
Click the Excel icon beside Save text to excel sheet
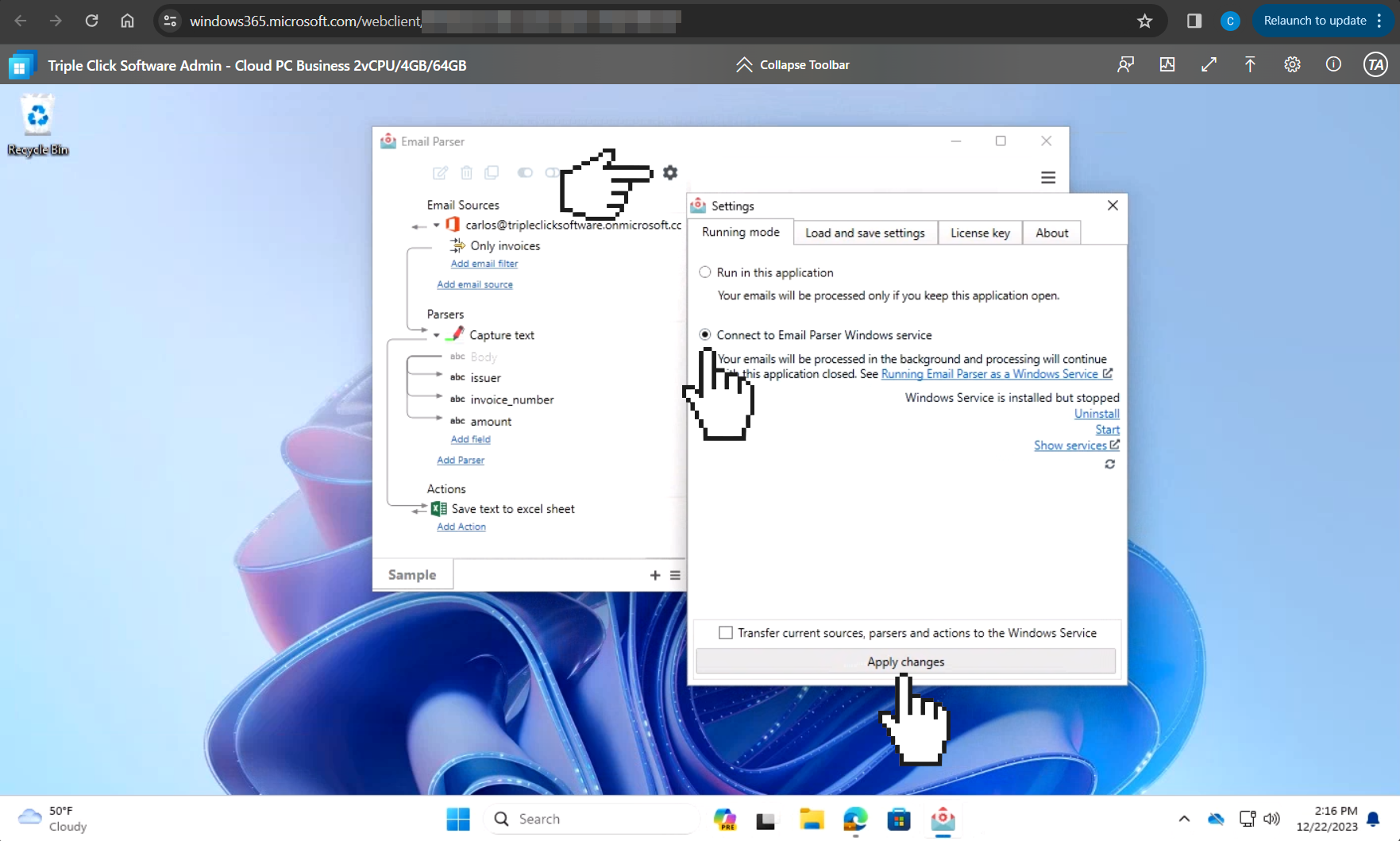click(x=439, y=508)
